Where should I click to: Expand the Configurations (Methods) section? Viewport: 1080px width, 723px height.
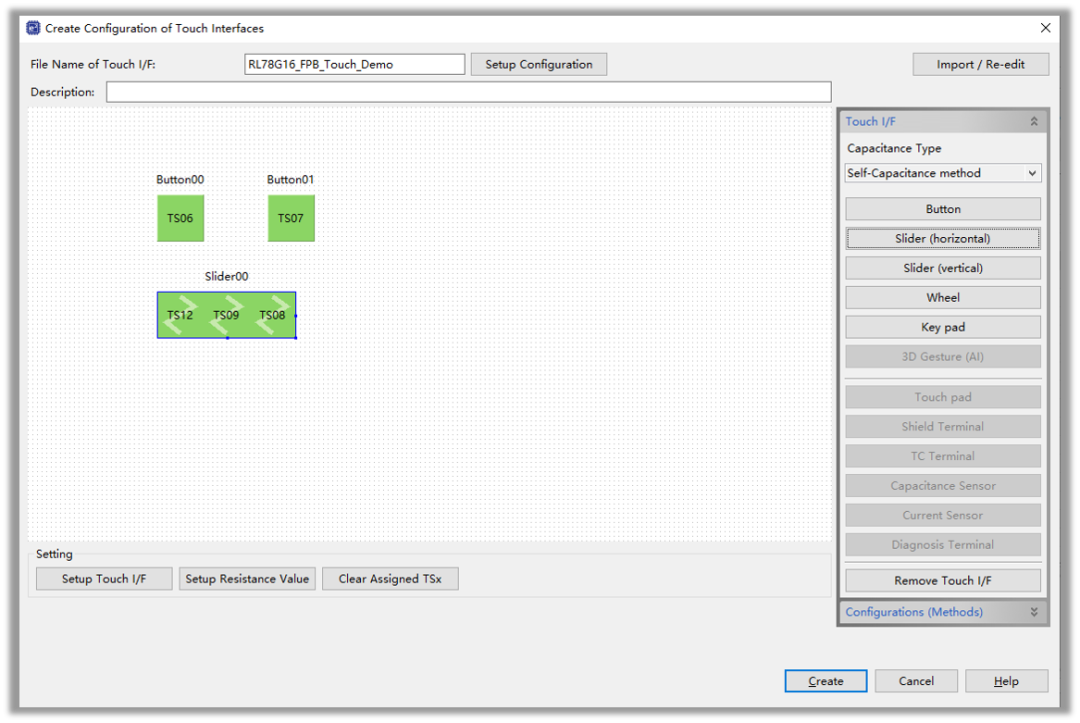click(x=1033, y=612)
